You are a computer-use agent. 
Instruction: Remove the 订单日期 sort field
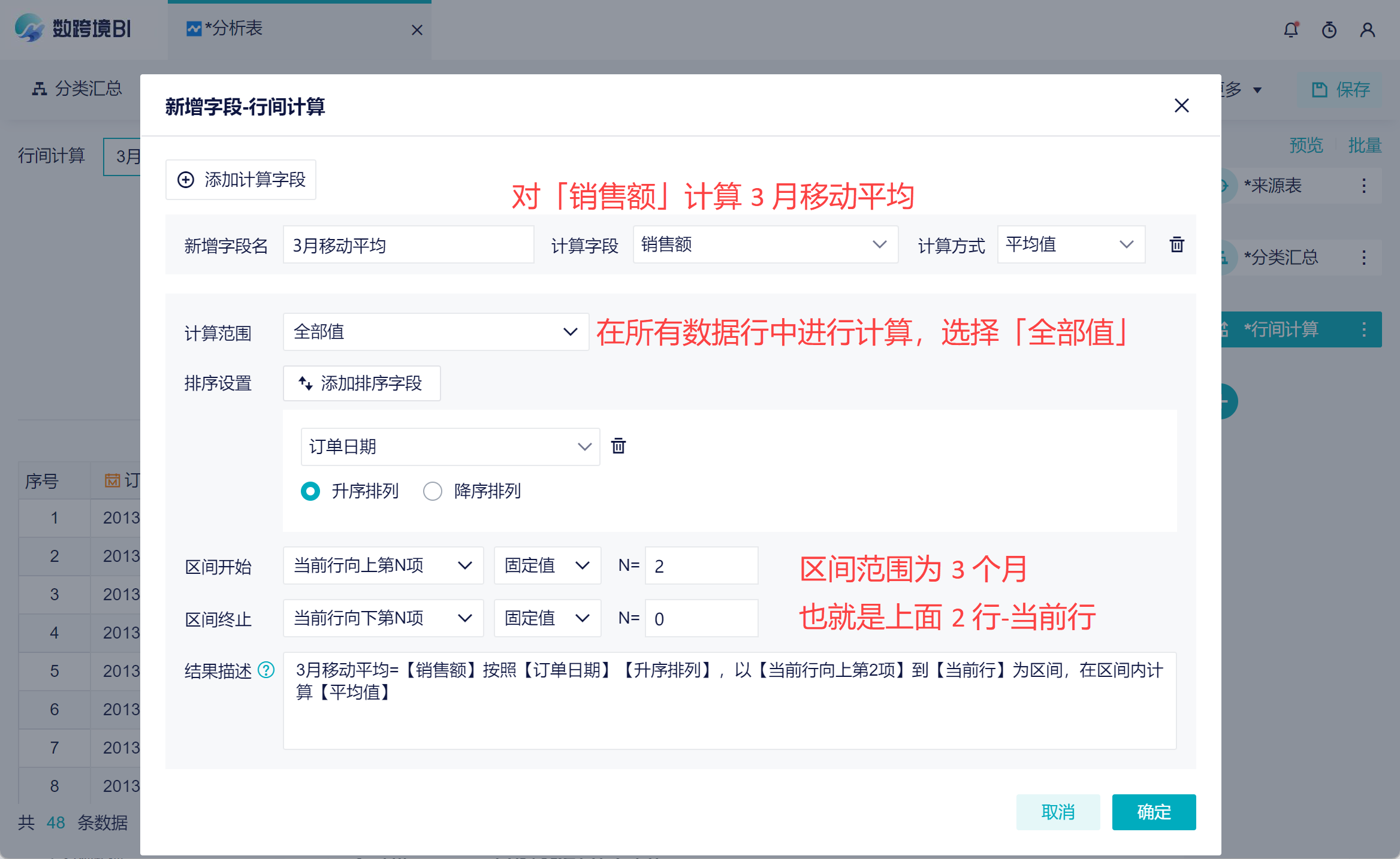[x=618, y=446]
